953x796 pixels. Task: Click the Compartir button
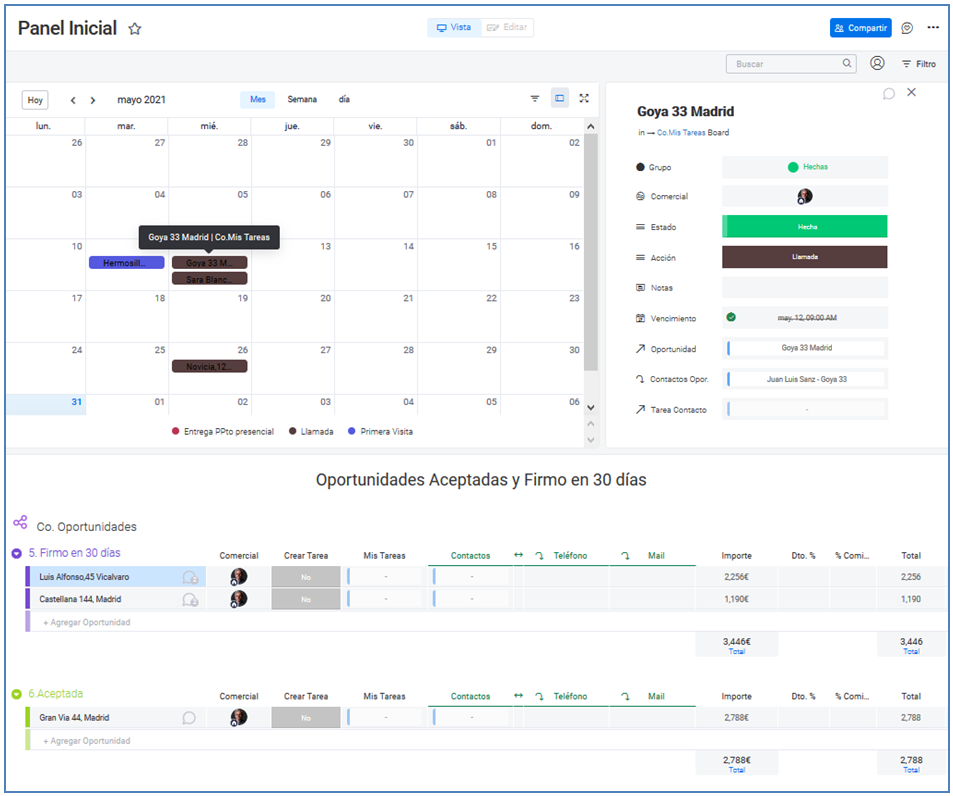click(860, 28)
